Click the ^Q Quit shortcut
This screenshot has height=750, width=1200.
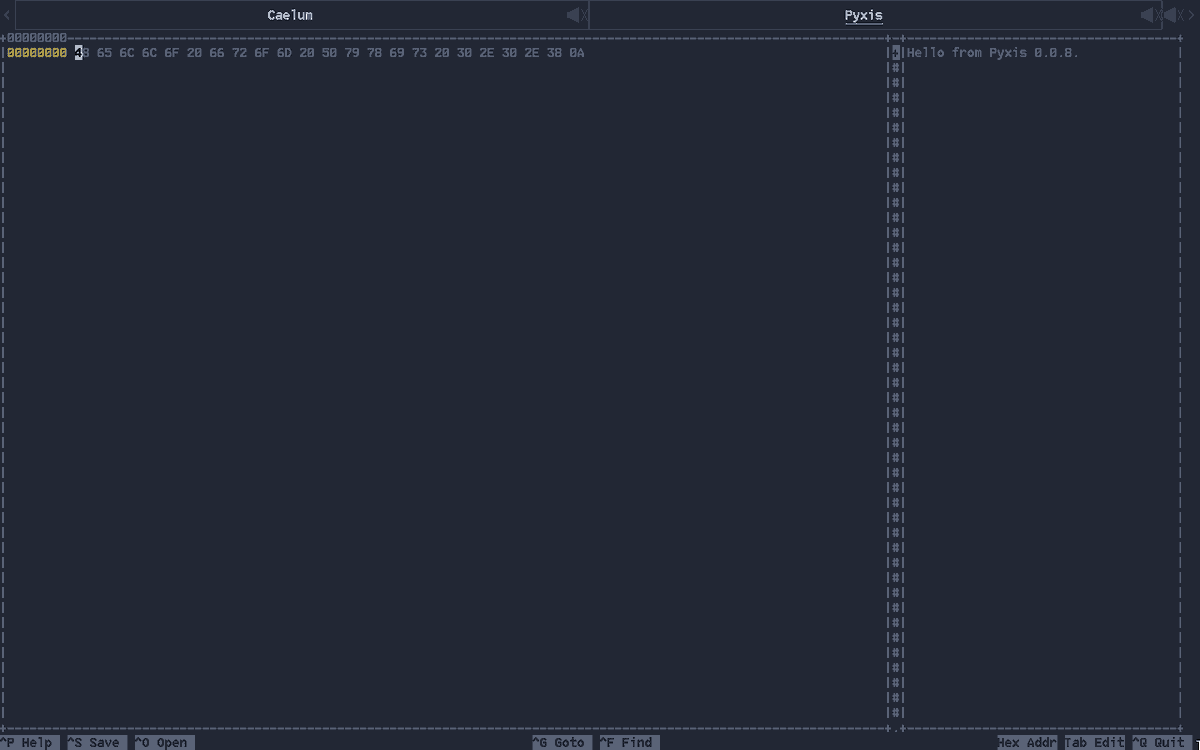point(1162,742)
